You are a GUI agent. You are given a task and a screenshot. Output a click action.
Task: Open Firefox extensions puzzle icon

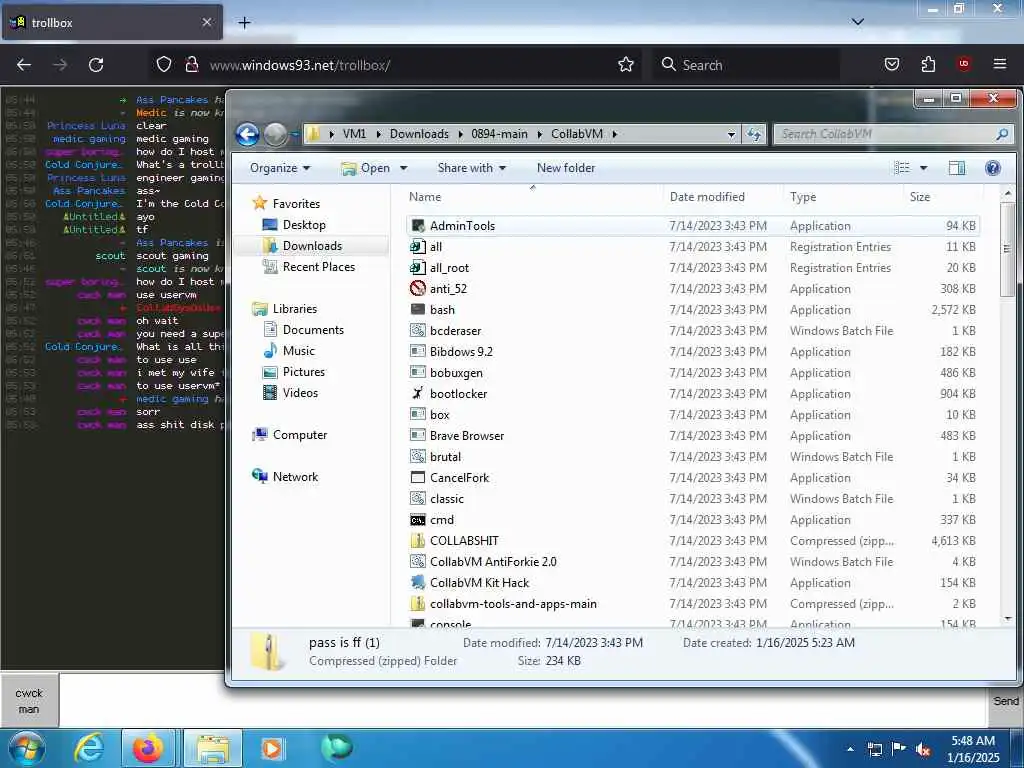click(x=928, y=65)
